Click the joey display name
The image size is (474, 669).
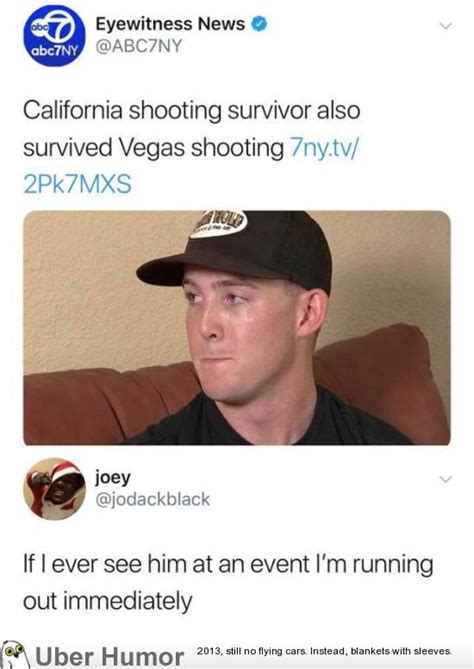tap(113, 478)
